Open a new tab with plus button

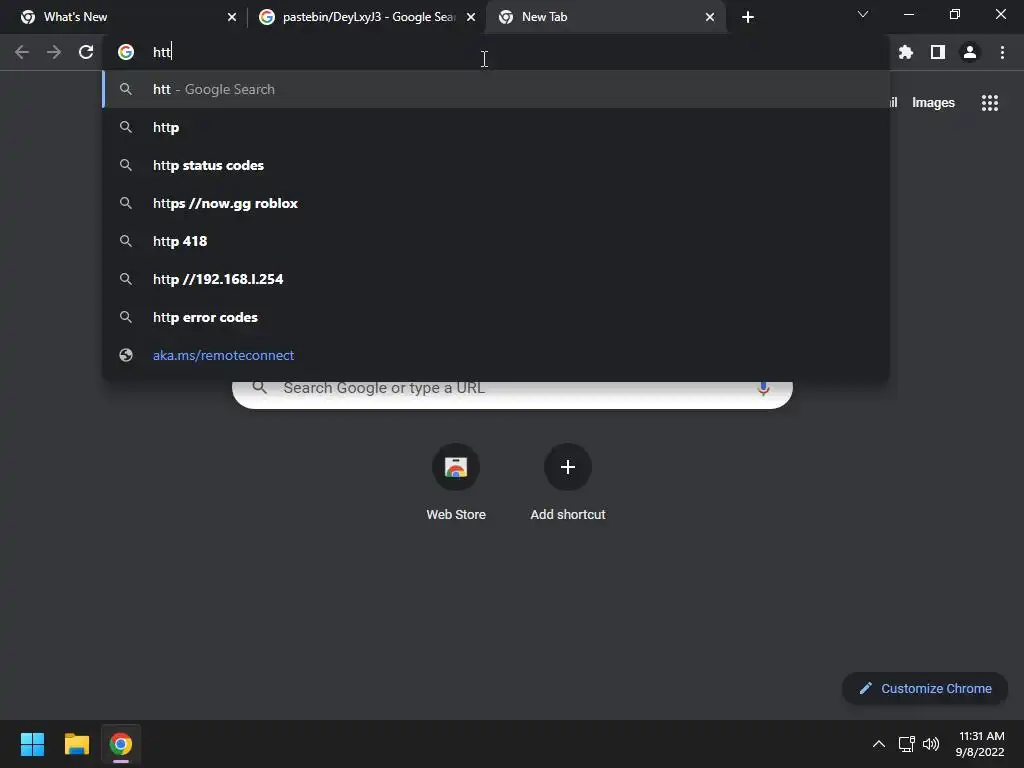pos(748,17)
